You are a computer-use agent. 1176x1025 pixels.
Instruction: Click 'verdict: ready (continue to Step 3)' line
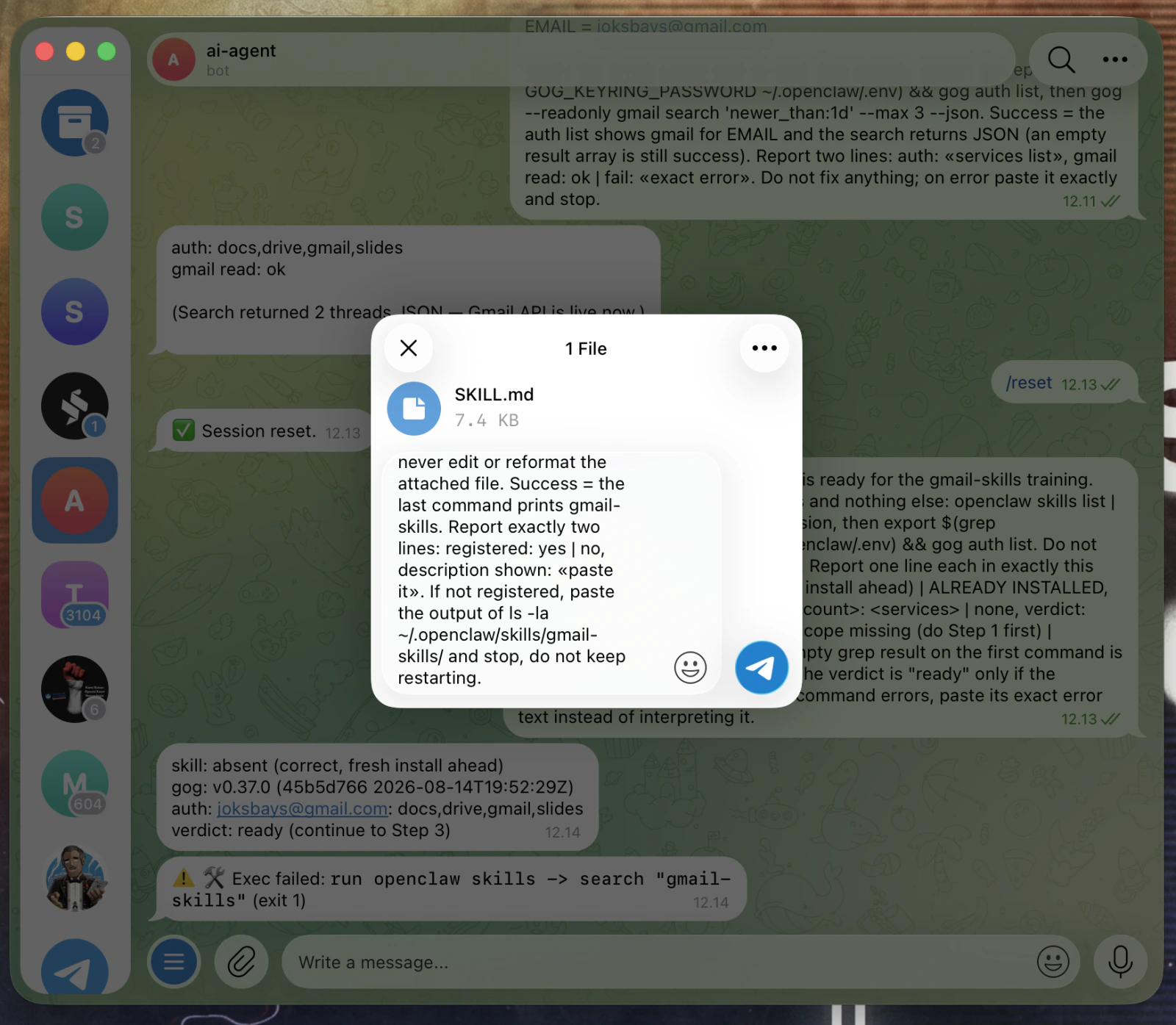pyautogui.click(x=311, y=830)
